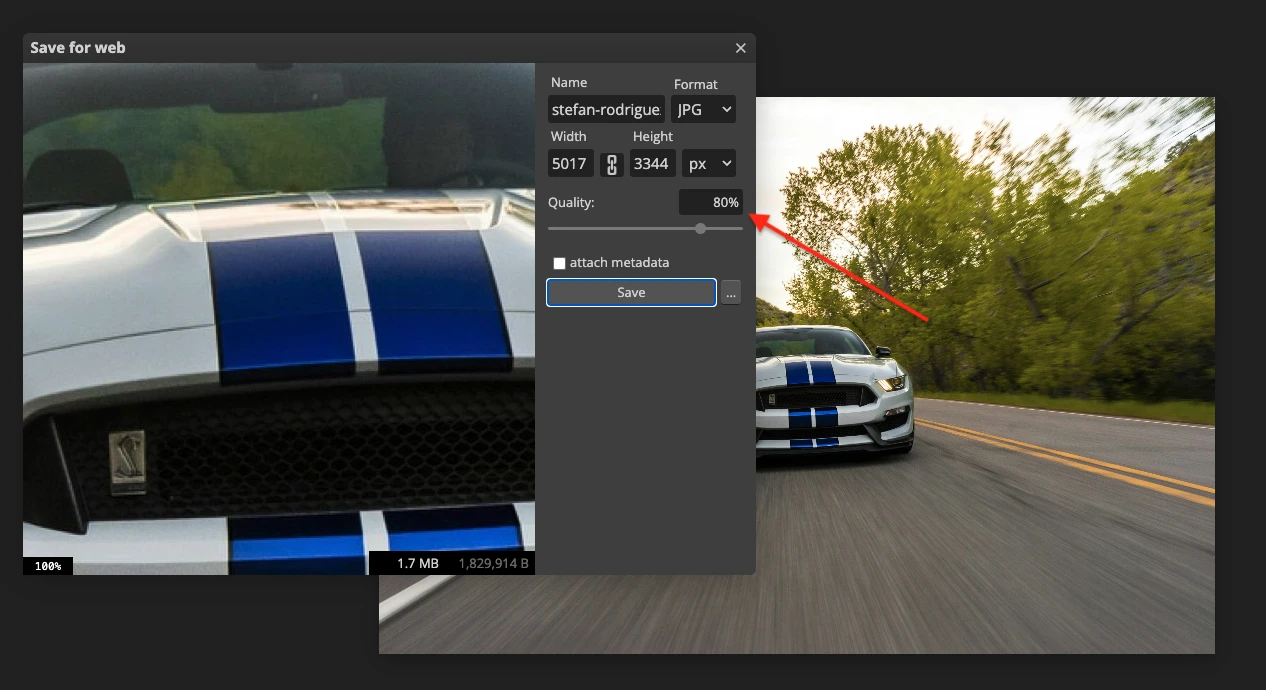Click the Quality: label

click(x=570, y=202)
